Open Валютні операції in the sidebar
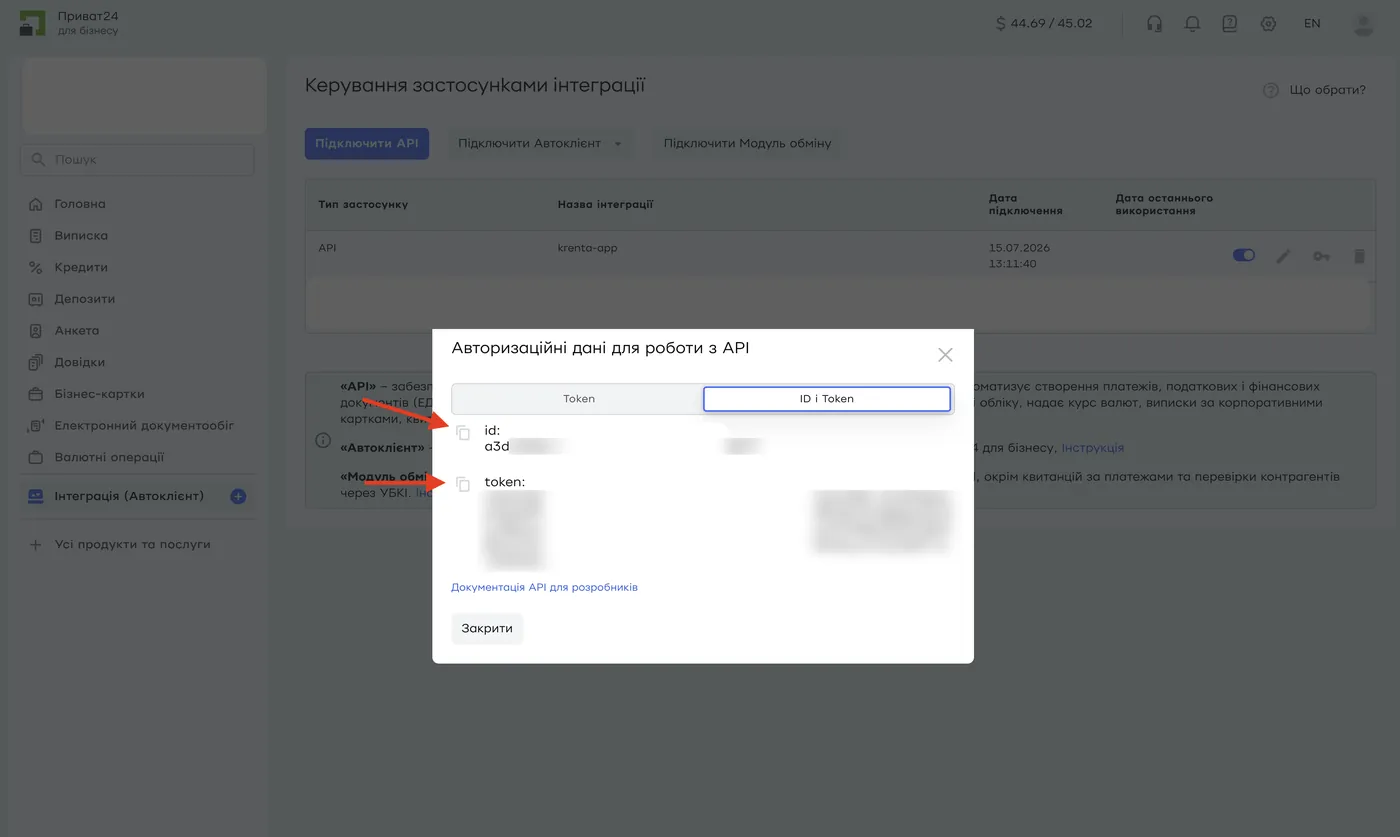 point(109,457)
